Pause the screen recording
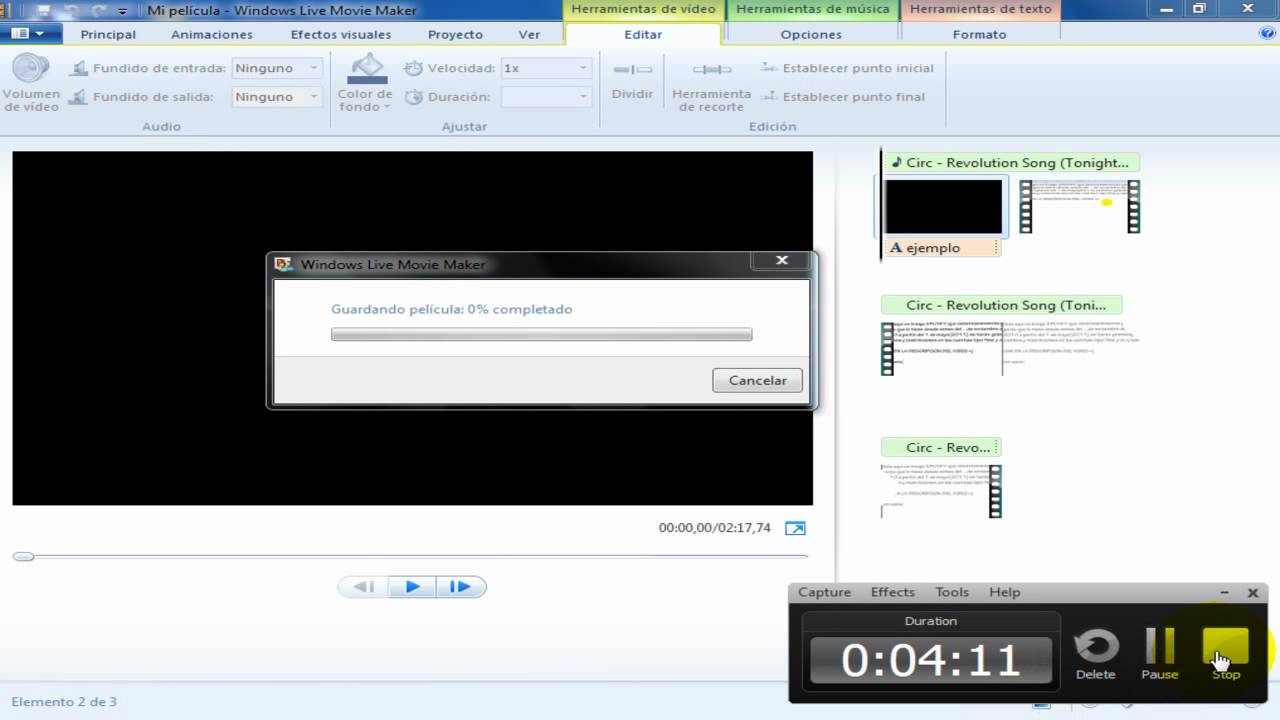 click(x=1160, y=654)
